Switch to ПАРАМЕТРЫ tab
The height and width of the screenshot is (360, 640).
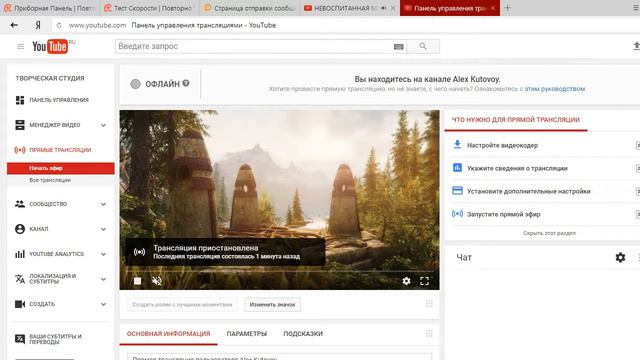click(x=247, y=334)
